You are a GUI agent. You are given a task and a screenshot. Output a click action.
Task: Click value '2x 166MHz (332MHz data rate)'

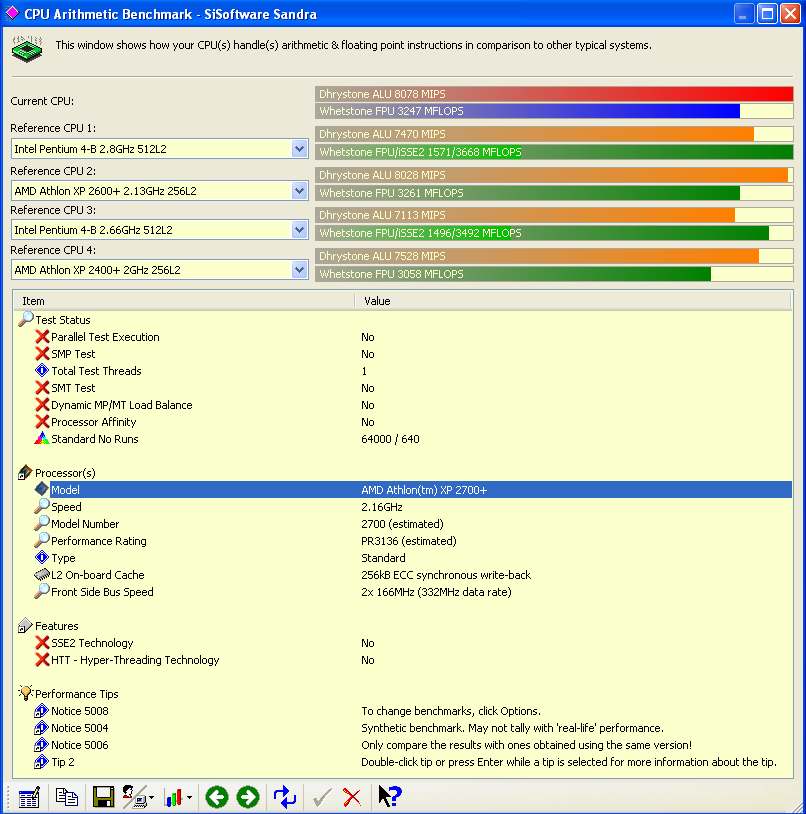point(436,592)
